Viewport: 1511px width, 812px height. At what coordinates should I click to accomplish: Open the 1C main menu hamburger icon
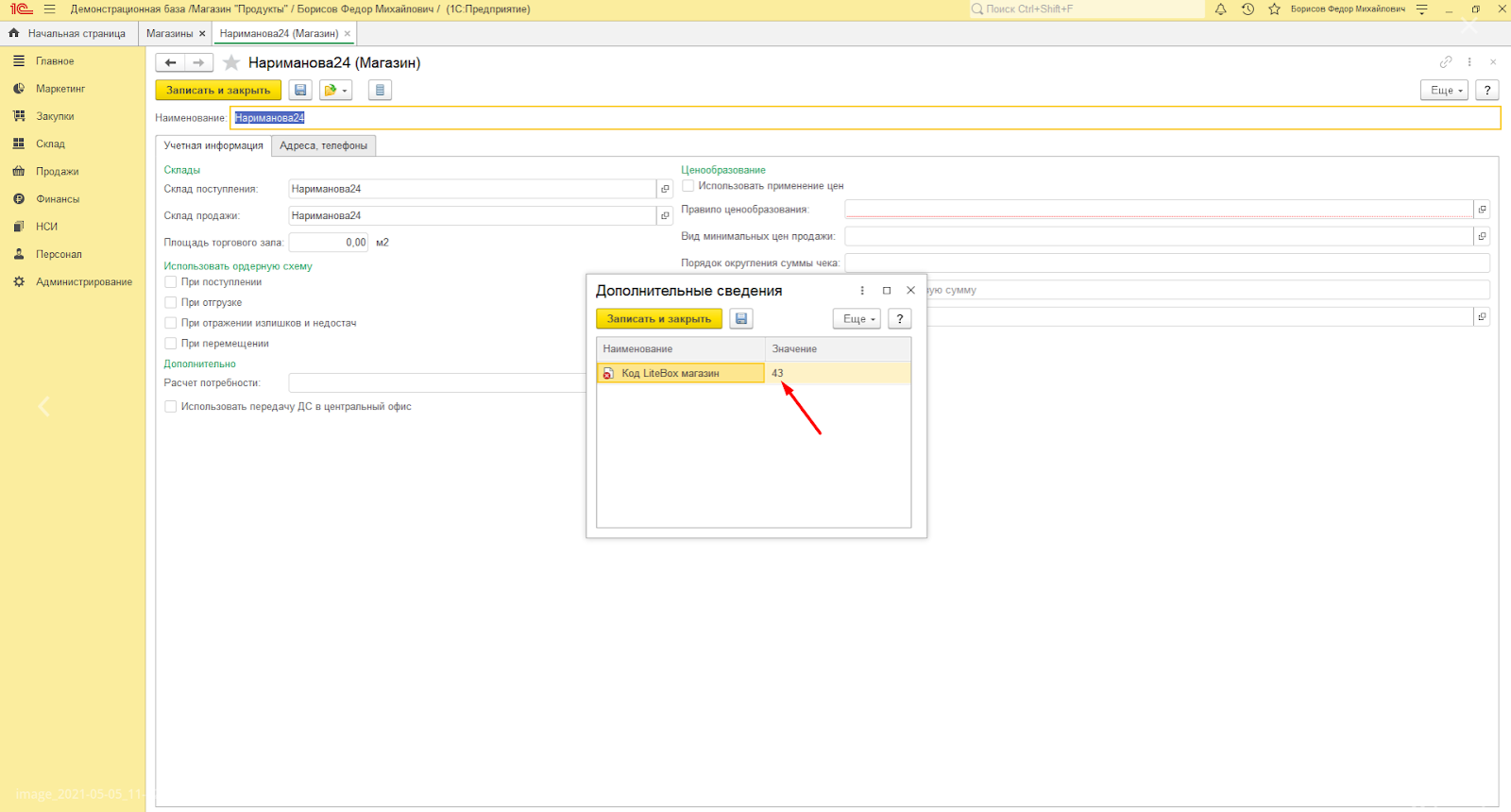[49, 9]
